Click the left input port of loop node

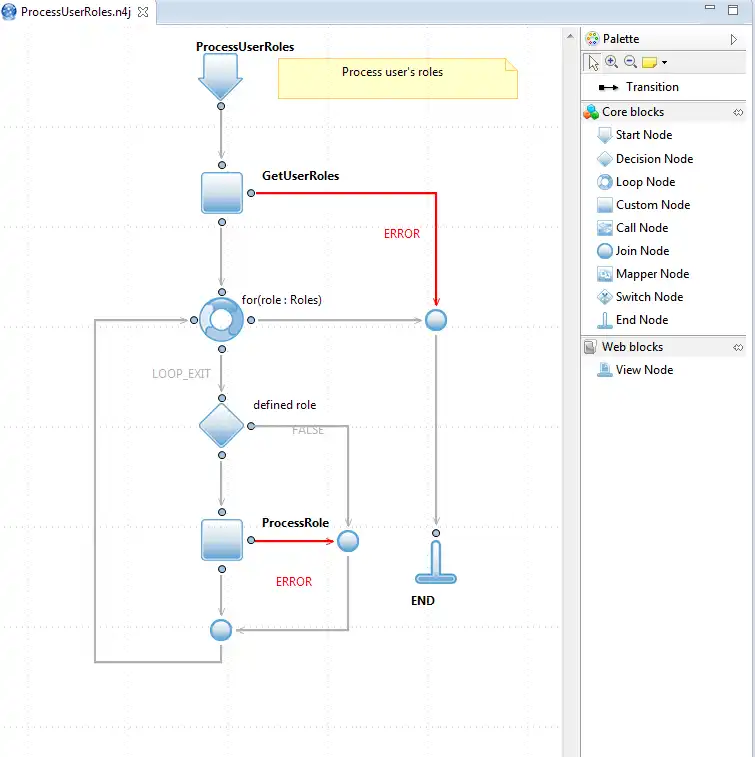coord(194,320)
